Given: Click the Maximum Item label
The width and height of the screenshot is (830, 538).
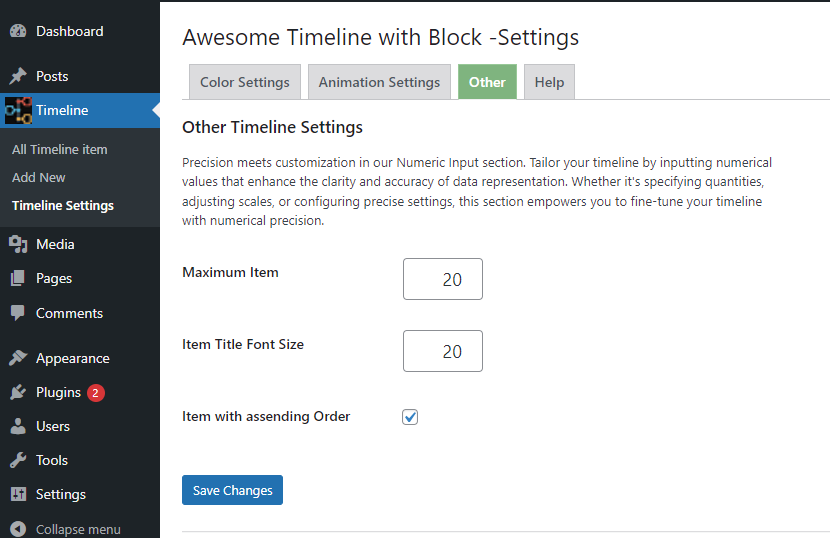Looking at the screenshot, I should [230, 272].
